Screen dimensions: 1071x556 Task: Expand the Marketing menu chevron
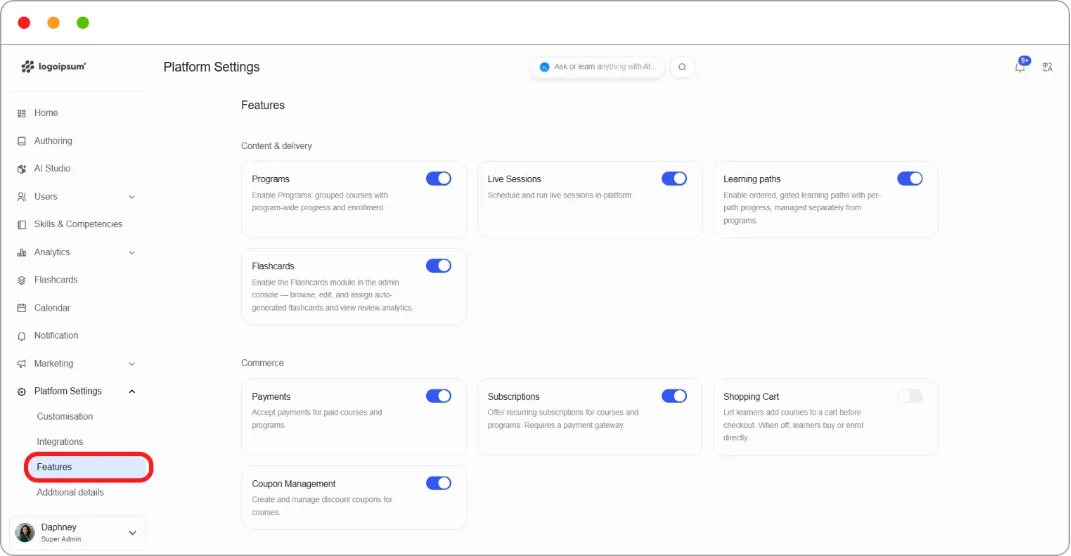point(132,364)
